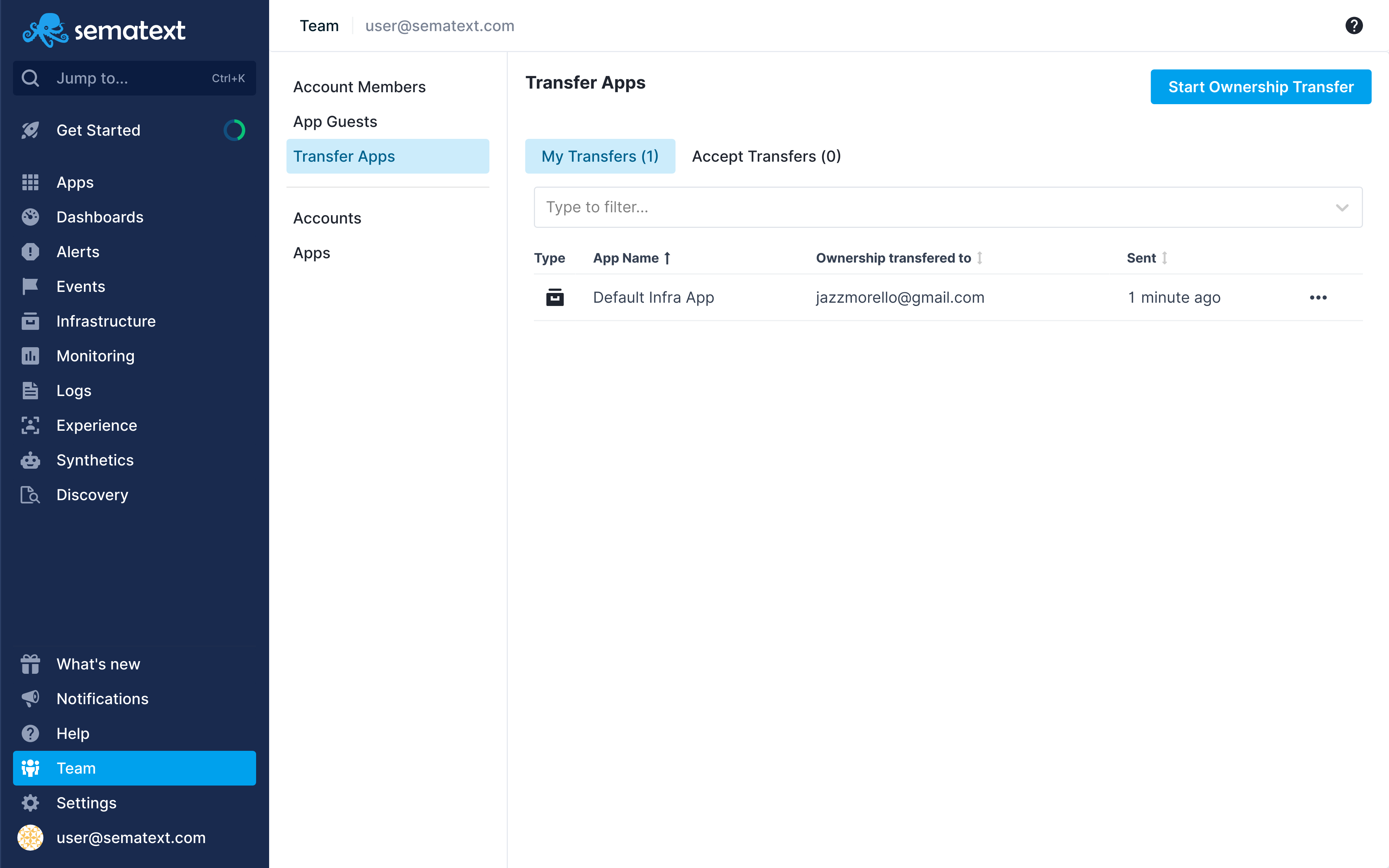The image size is (1389, 868).
Task: Open Dashboards from sidebar label
Action: click(100, 217)
